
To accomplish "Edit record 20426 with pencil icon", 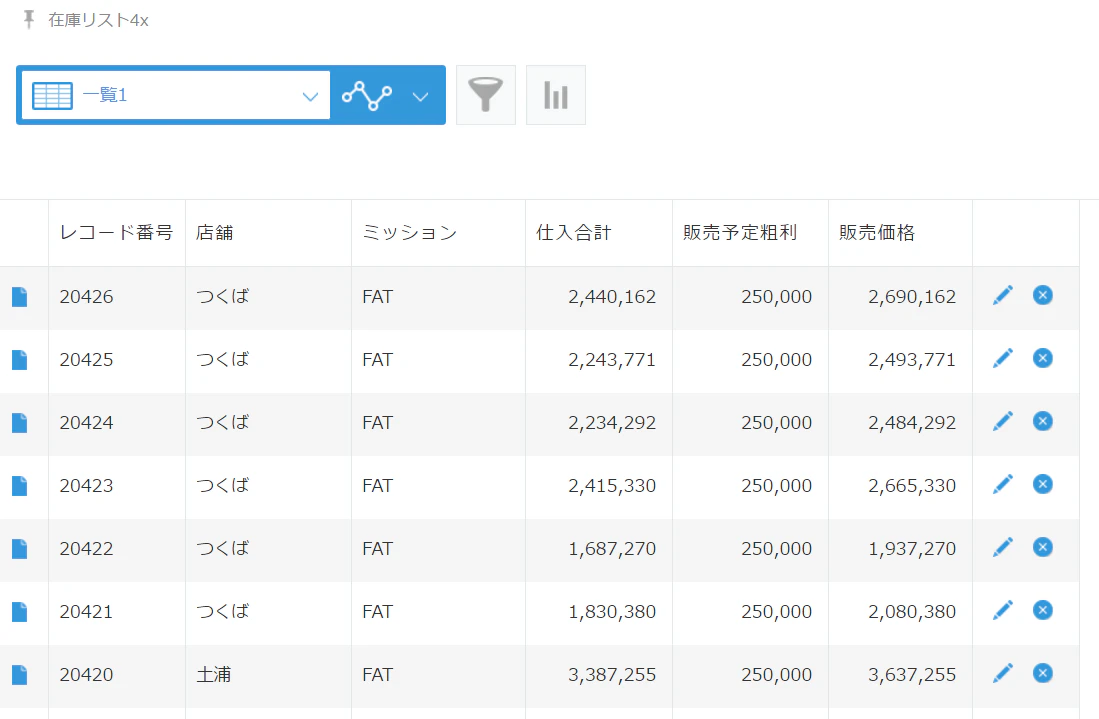I will click(1003, 295).
